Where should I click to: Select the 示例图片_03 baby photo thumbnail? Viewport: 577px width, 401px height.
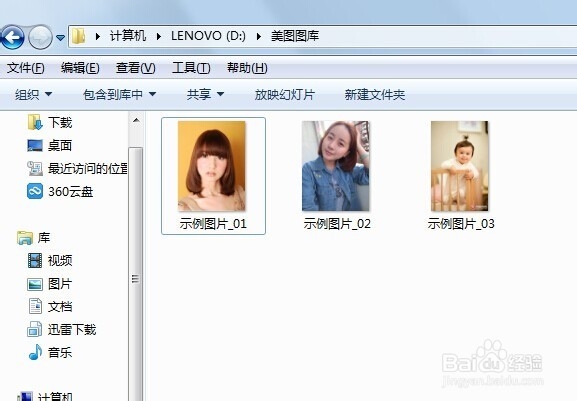coord(460,166)
